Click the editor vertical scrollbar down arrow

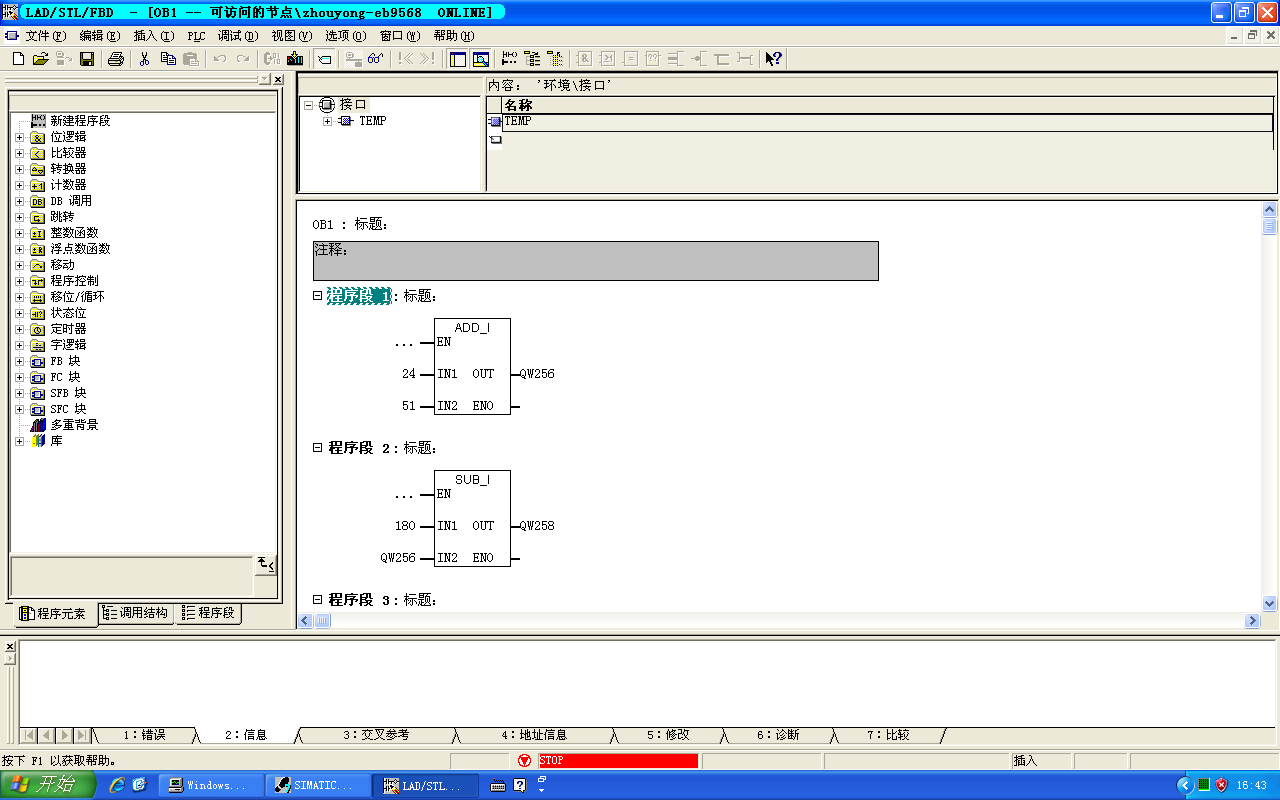coord(1270,603)
